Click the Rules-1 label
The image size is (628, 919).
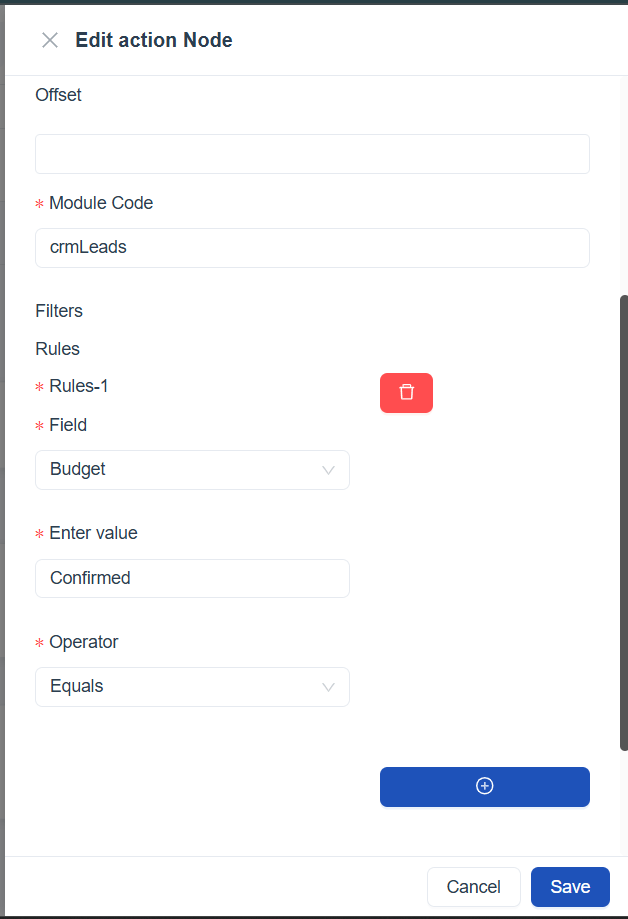point(78,386)
